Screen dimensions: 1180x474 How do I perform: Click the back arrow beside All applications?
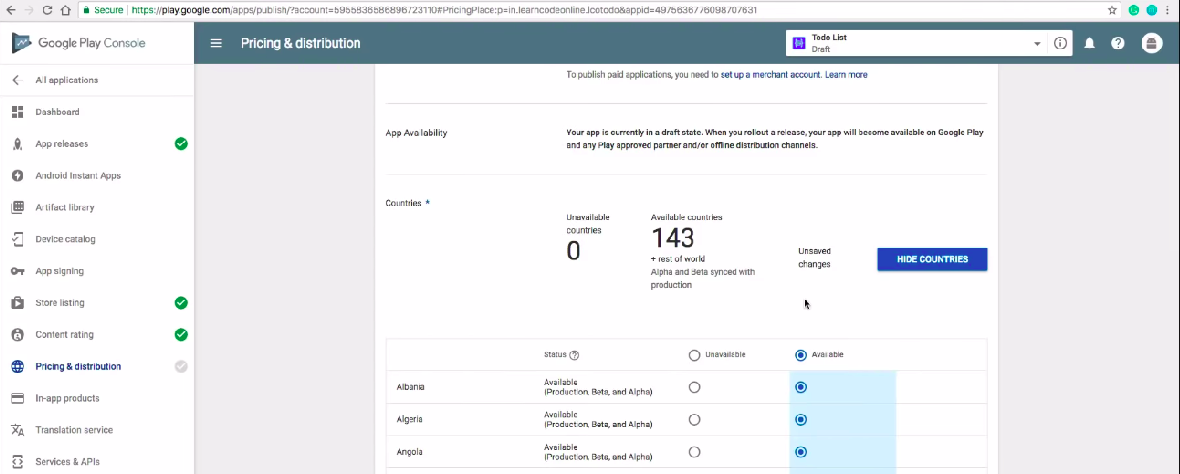pyautogui.click(x=16, y=80)
